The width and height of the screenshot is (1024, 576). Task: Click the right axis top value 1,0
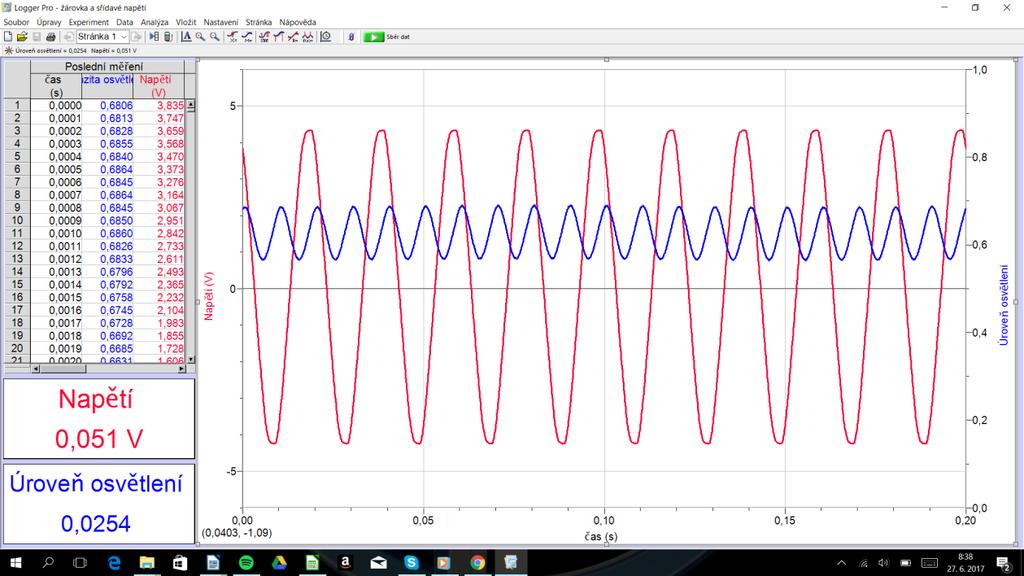click(x=980, y=70)
